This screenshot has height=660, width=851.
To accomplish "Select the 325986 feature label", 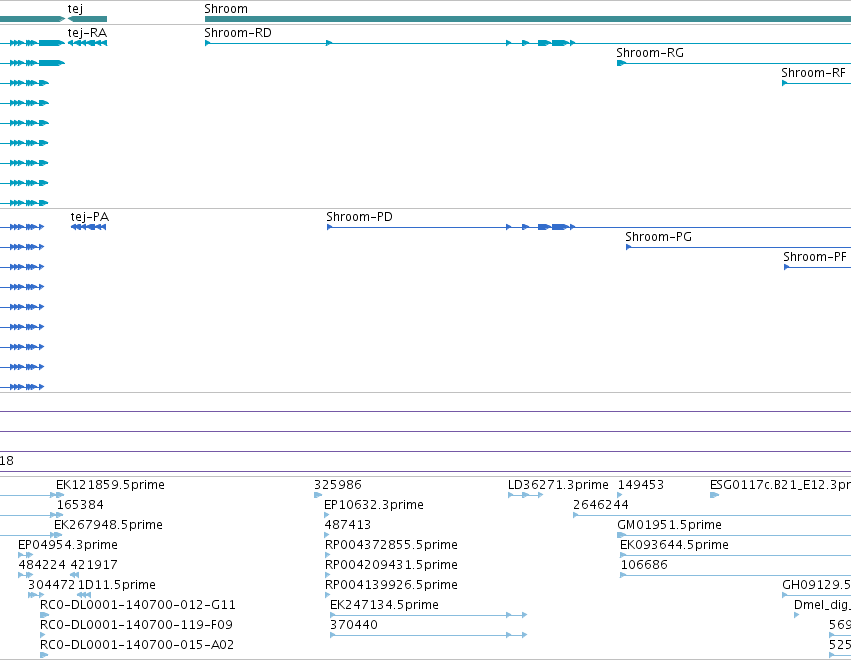I will coord(338,485).
